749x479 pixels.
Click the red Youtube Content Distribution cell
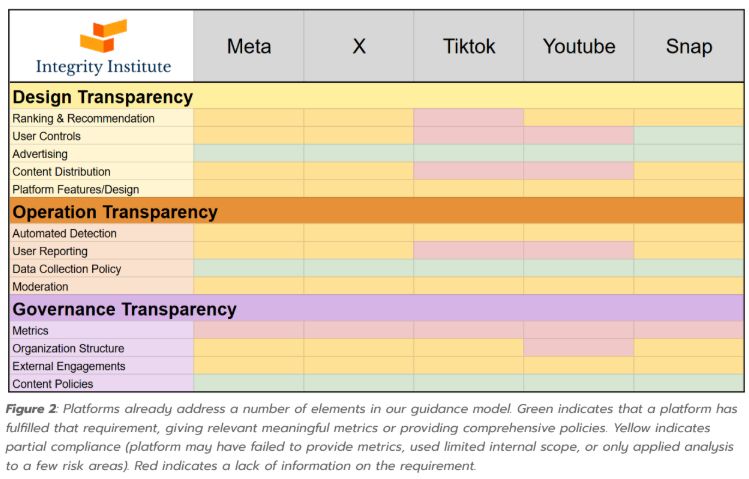[578, 171]
